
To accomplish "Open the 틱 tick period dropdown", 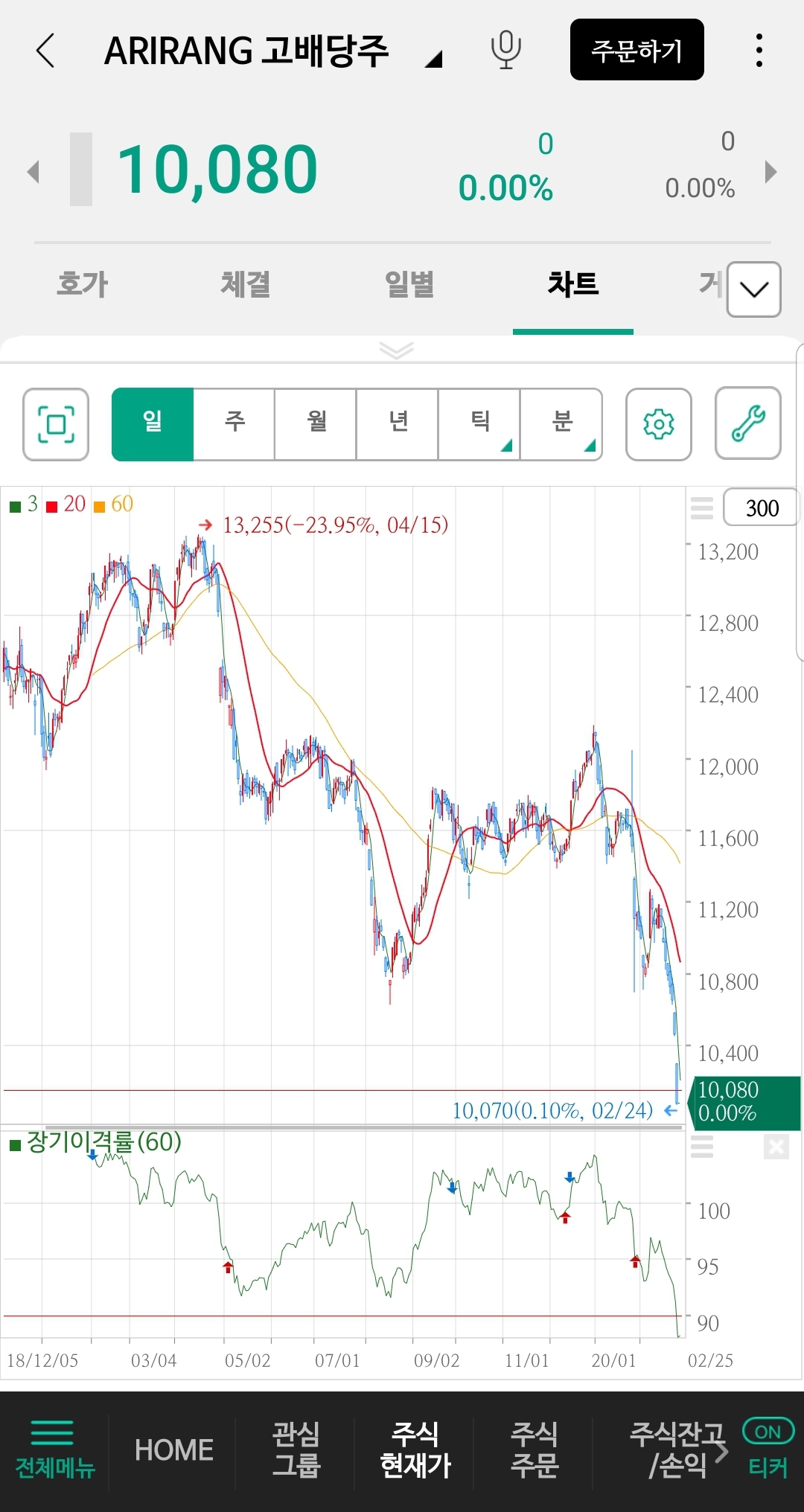I will (x=480, y=424).
